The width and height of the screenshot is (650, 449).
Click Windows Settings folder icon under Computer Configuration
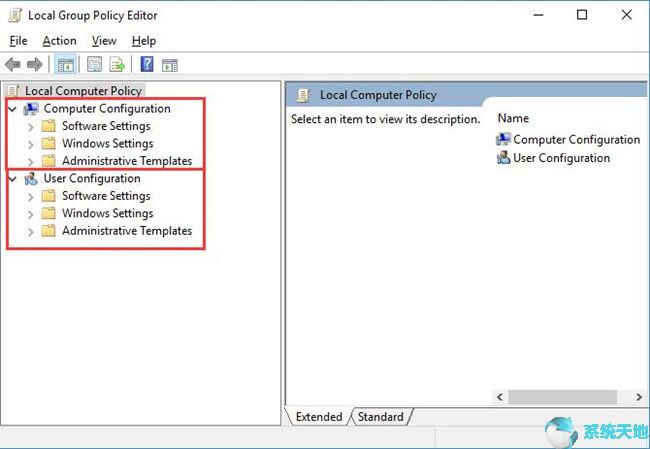[49, 143]
